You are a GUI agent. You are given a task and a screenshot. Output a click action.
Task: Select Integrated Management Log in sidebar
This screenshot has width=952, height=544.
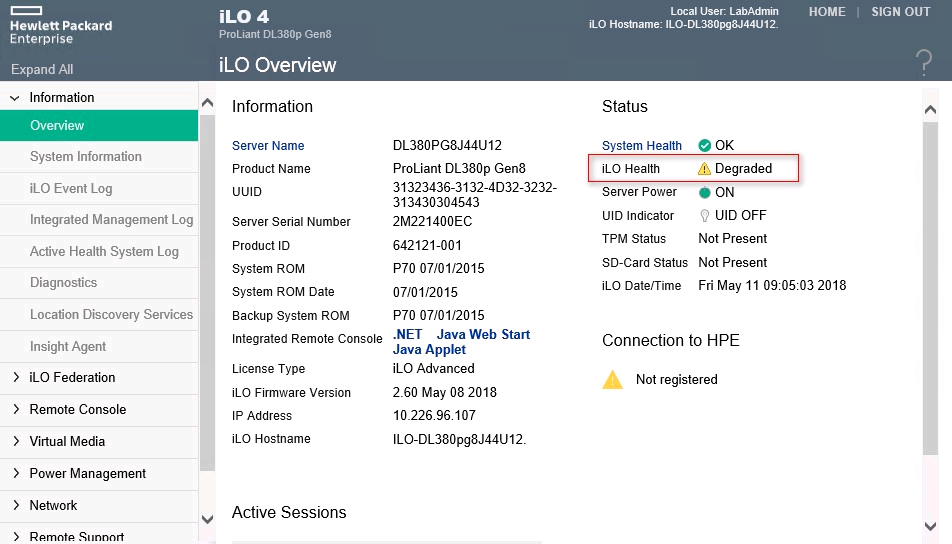tap(111, 220)
